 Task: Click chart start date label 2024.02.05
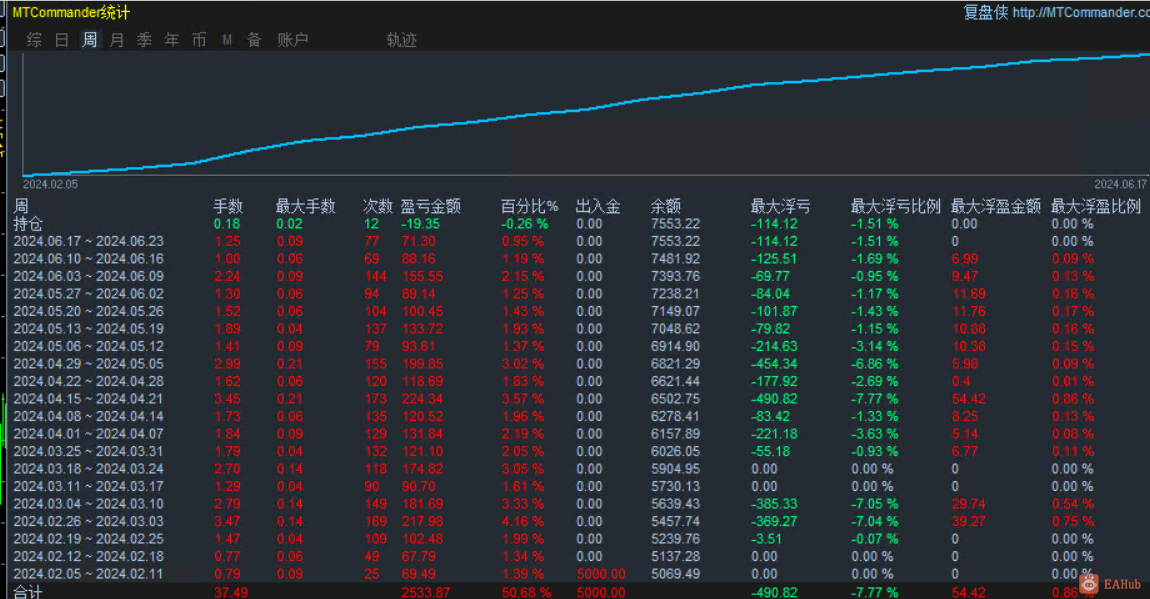pyautogui.click(x=50, y=185)
